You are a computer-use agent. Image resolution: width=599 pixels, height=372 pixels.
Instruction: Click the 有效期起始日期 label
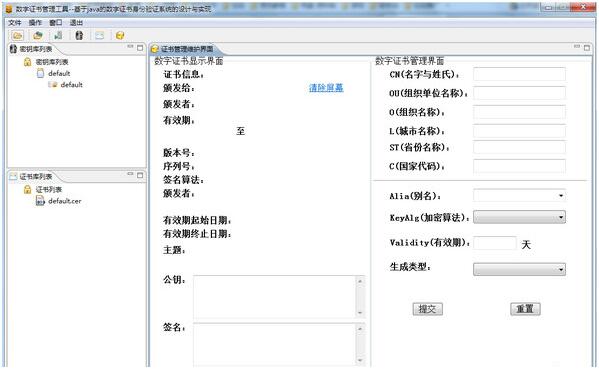(x=198, y=220)
